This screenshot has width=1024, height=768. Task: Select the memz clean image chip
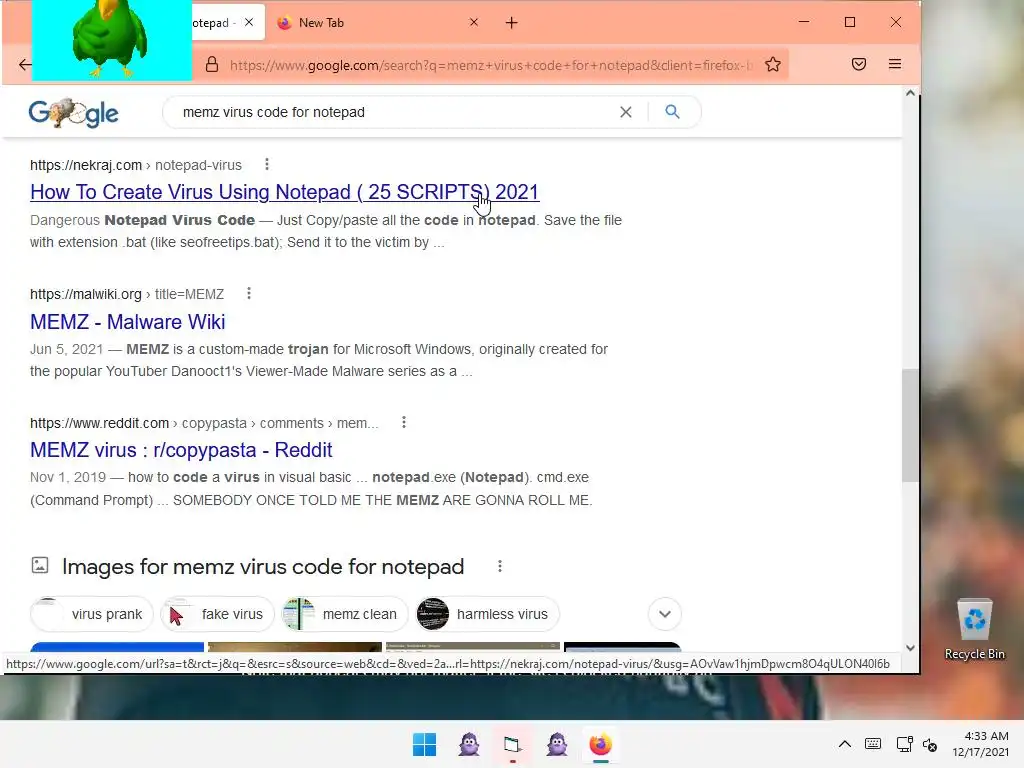(345, 614)
